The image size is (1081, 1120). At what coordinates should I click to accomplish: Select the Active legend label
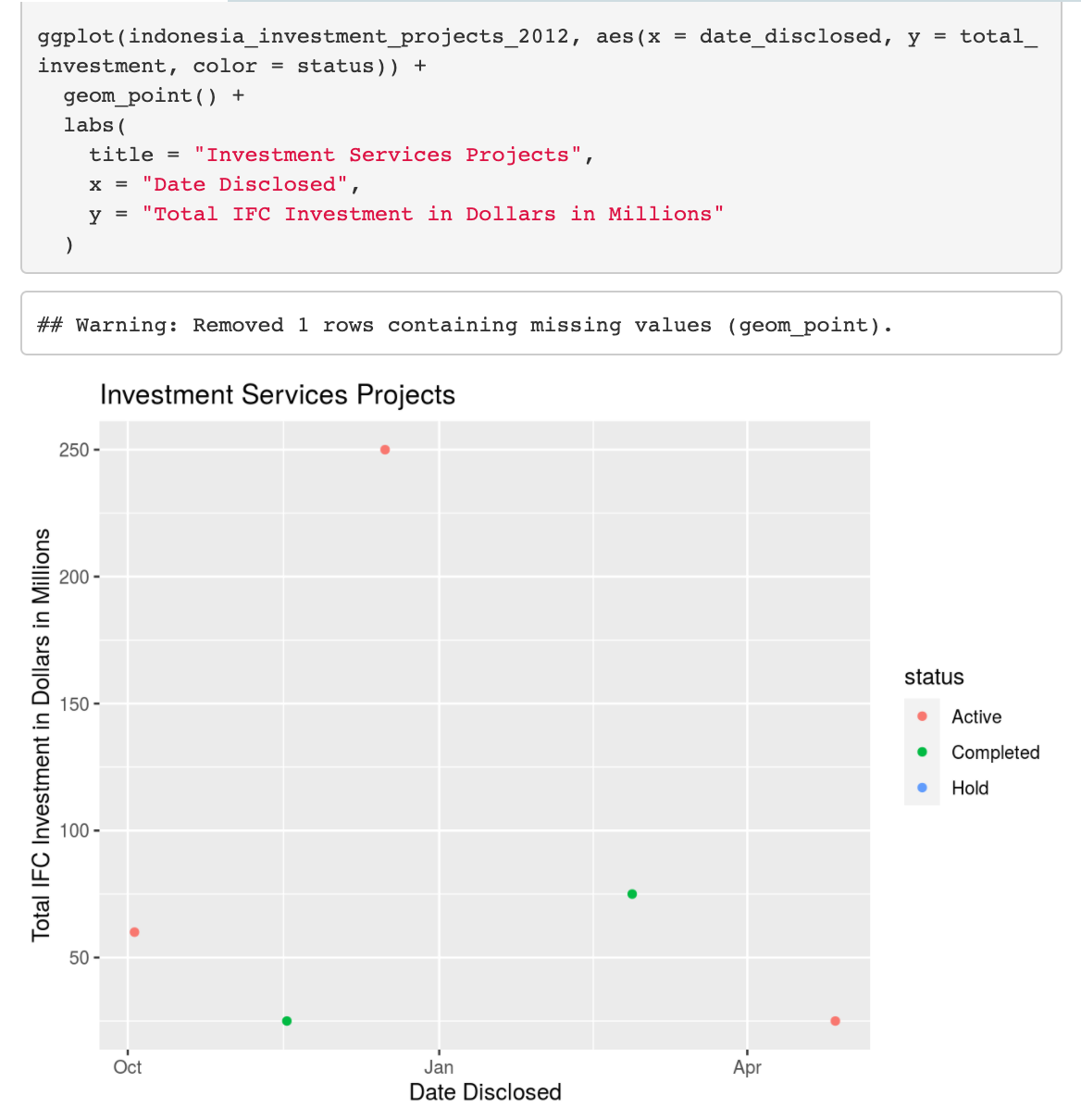click(976, 716)
